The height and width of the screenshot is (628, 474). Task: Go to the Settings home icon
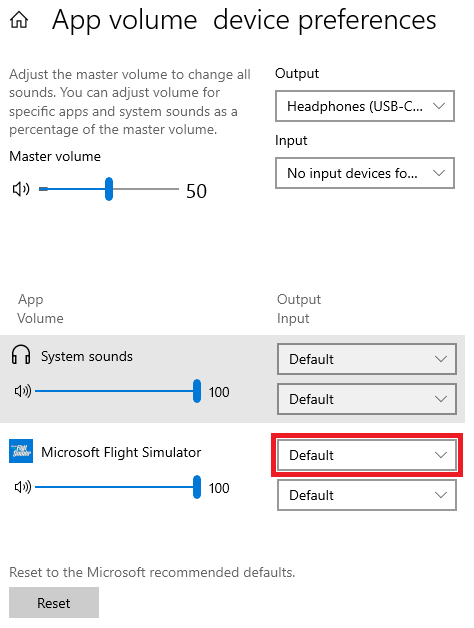(x=19, y=20)
